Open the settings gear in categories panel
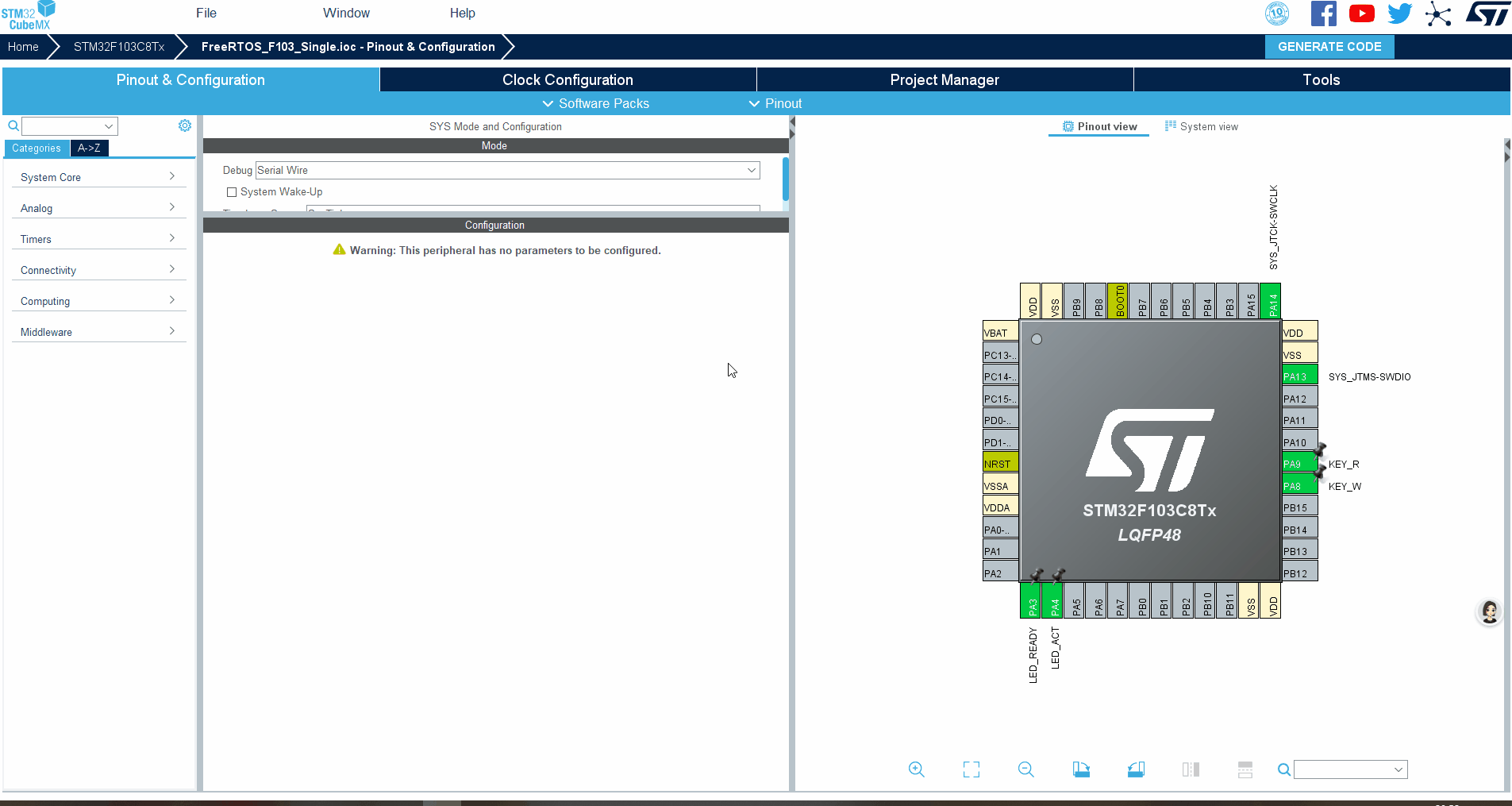Viewport: 1512px width, 806px height. point(185,125)
